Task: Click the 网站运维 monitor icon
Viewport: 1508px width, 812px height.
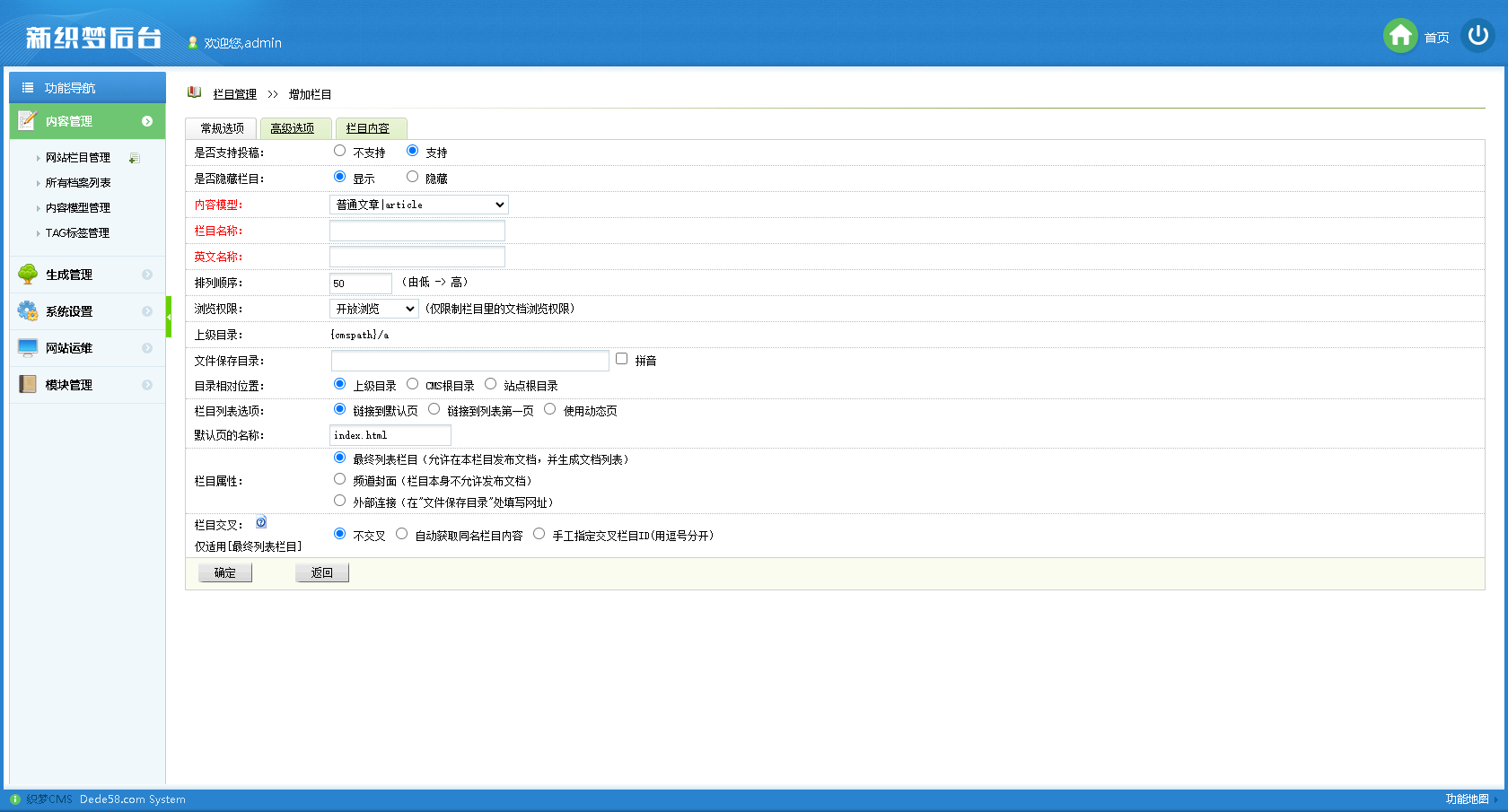Action: click(x=28, y=347)
